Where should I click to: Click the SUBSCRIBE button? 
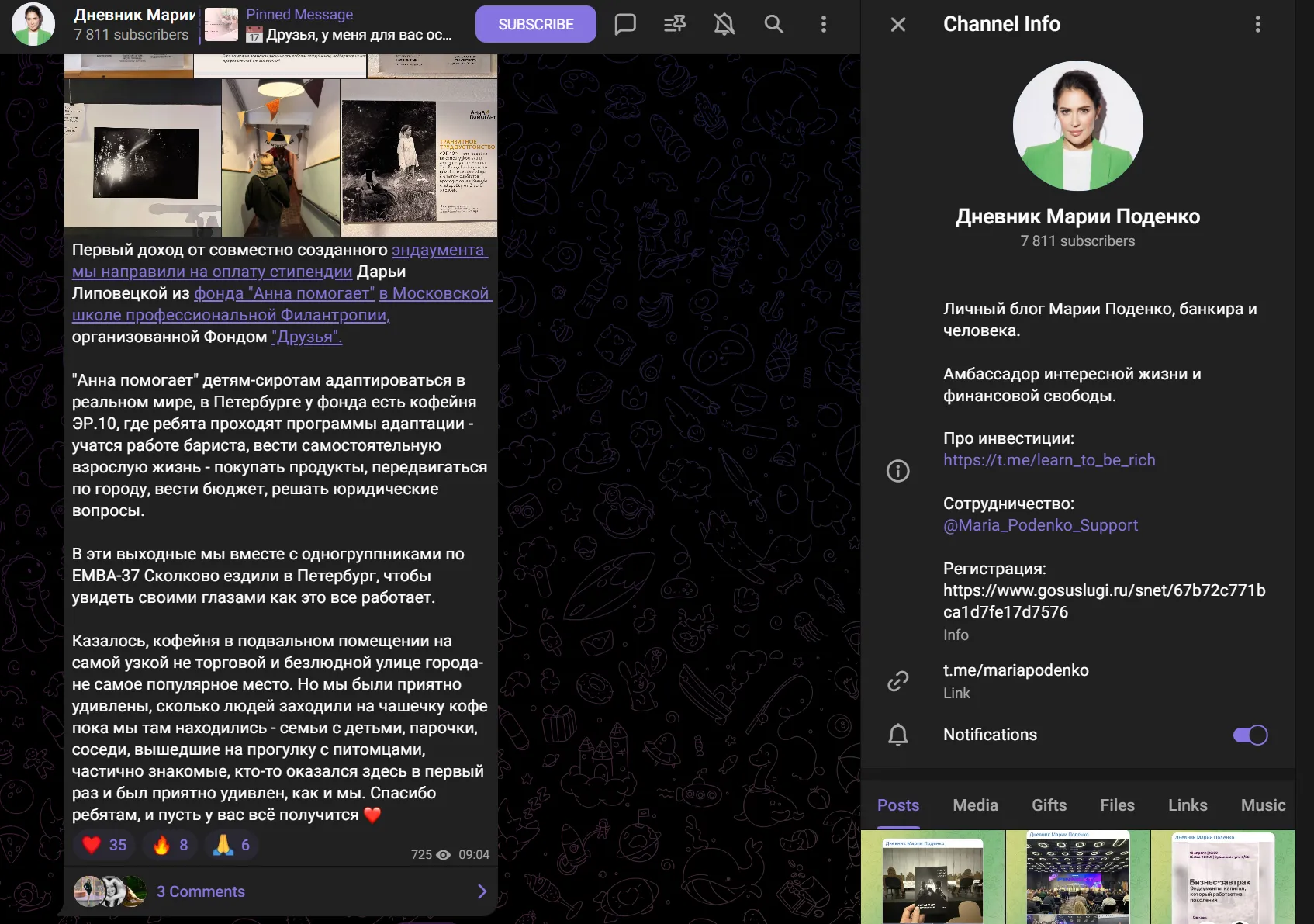click(536, 24)
